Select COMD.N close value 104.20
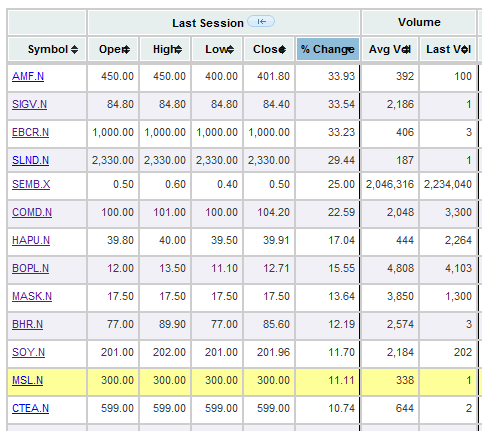 point(273,212)
